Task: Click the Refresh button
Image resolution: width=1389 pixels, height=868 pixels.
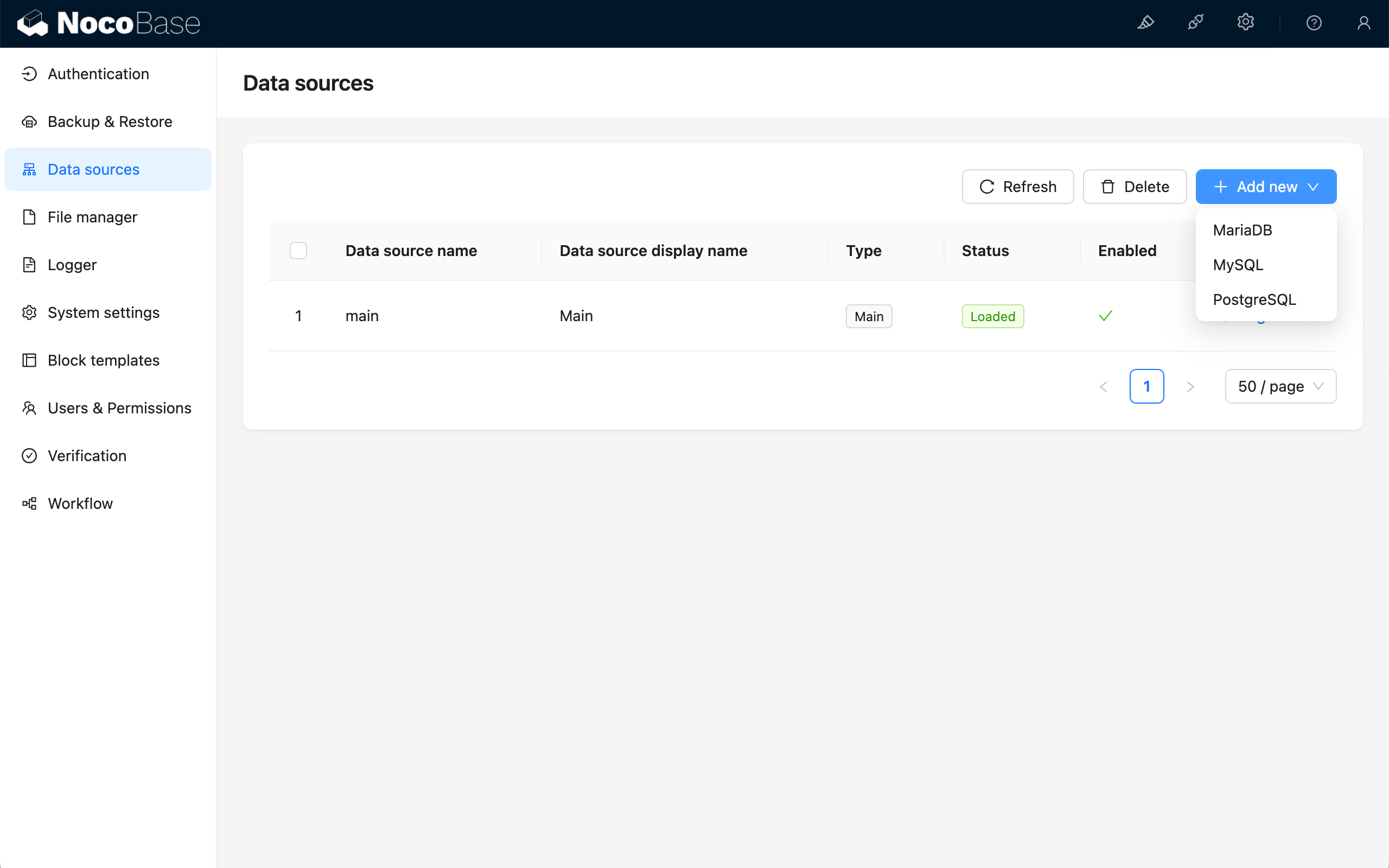Action: pos(1018,186)
